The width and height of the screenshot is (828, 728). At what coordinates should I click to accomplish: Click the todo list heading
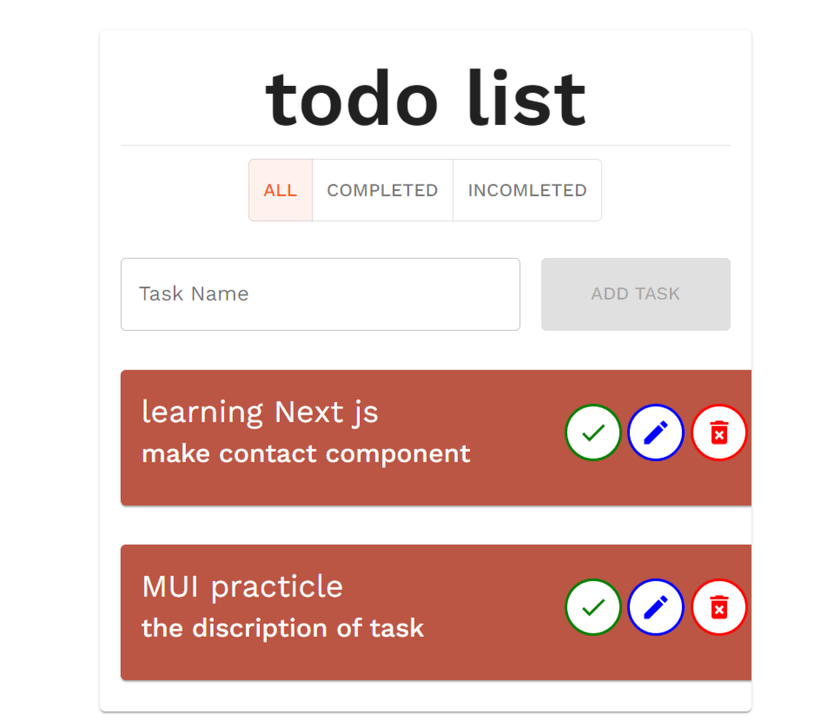coord(426,99)
